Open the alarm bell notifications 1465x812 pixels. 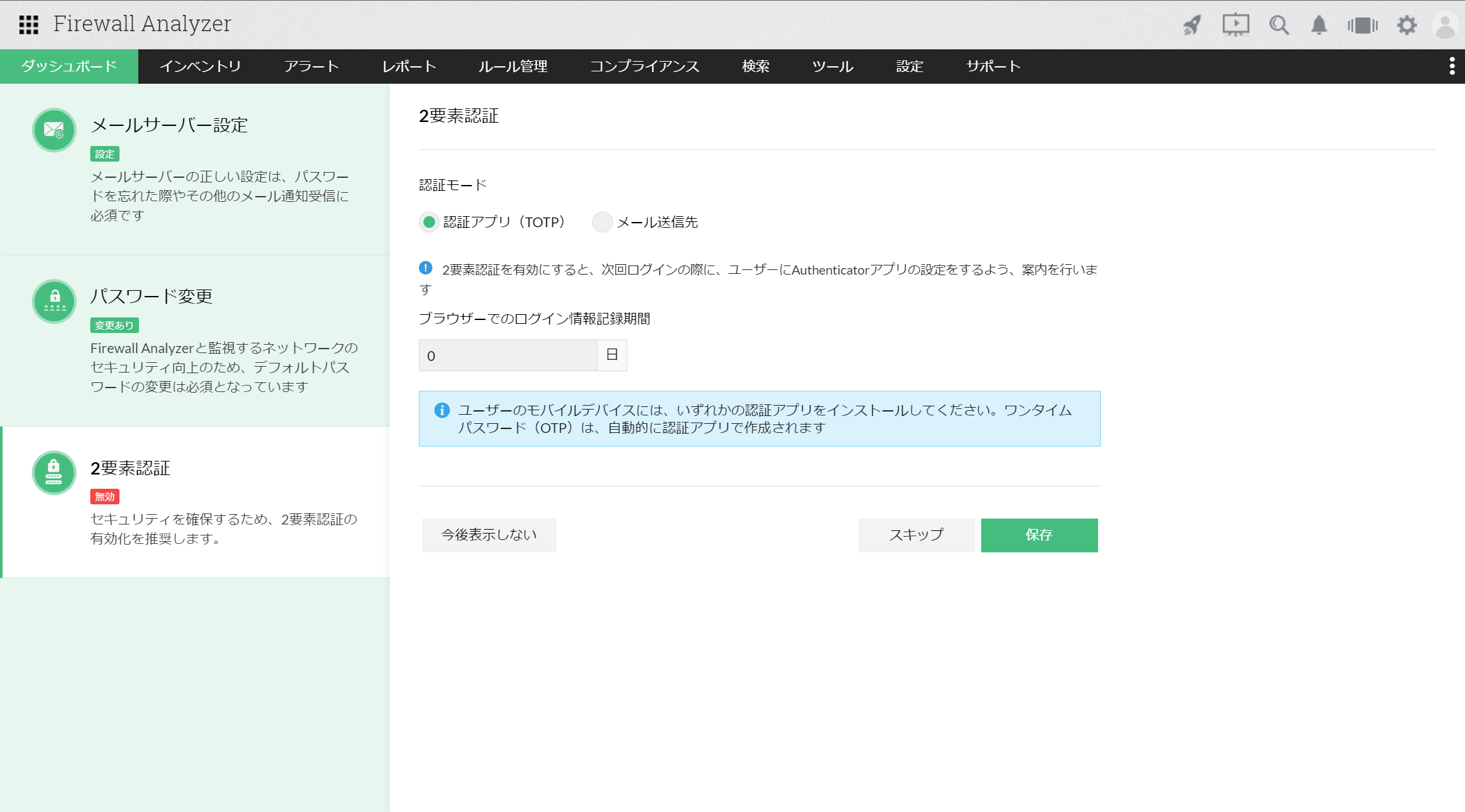[1319, 25]
